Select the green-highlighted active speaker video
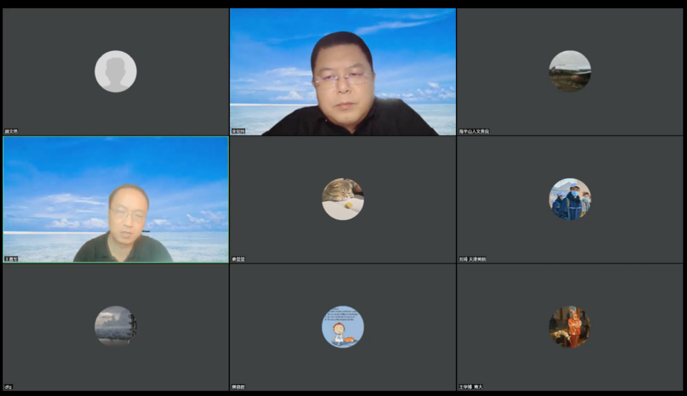This screenshot has width=687, height=396. [x=116, y=199]
